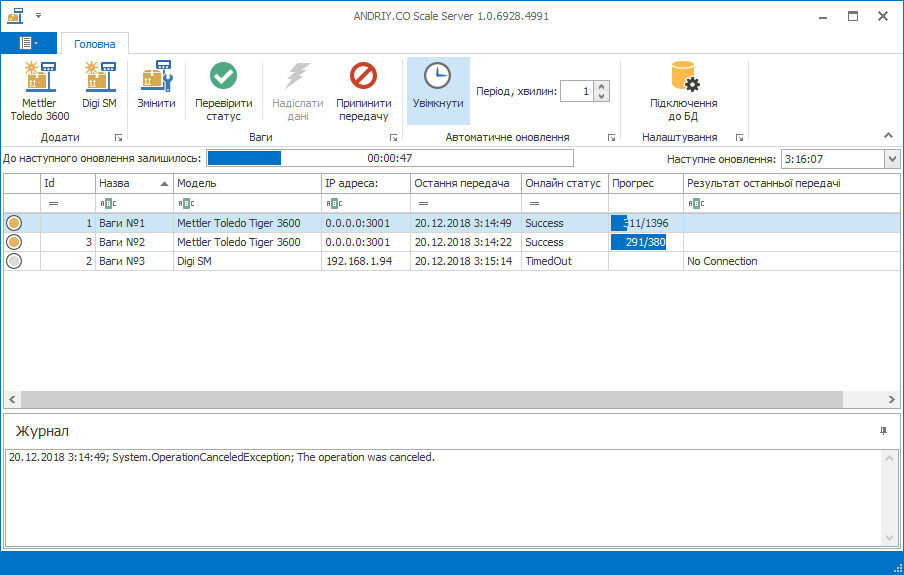This screenshot has height=575, width=904.
Task: Click 20.12.2018 3:14:22 transfer cell
Action: [x=464, y=242]
